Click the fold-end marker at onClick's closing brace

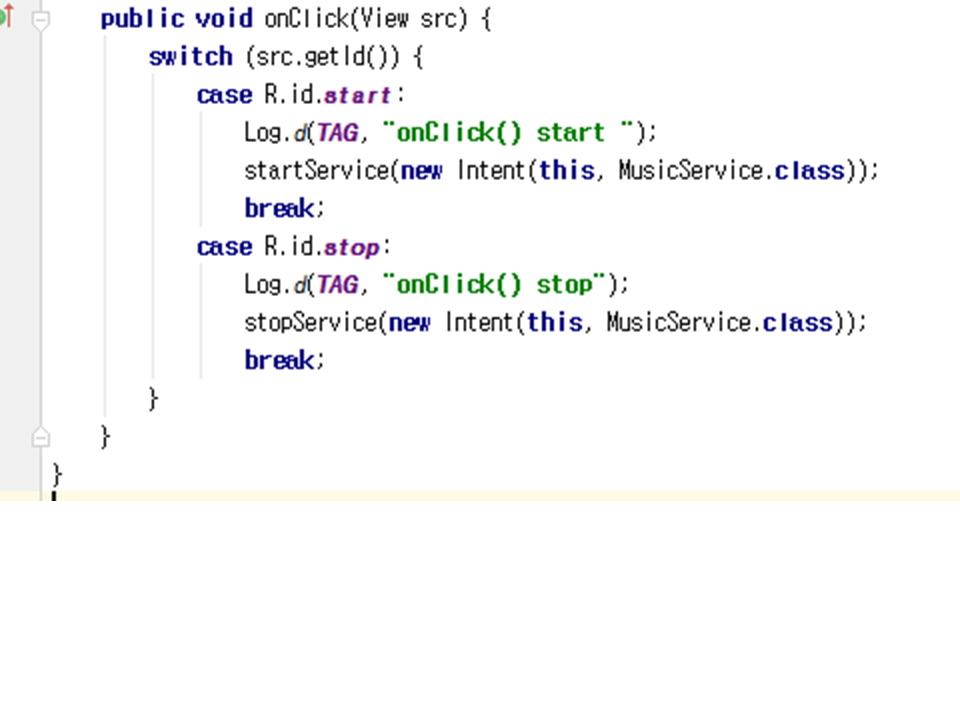(x=40, y=437)
